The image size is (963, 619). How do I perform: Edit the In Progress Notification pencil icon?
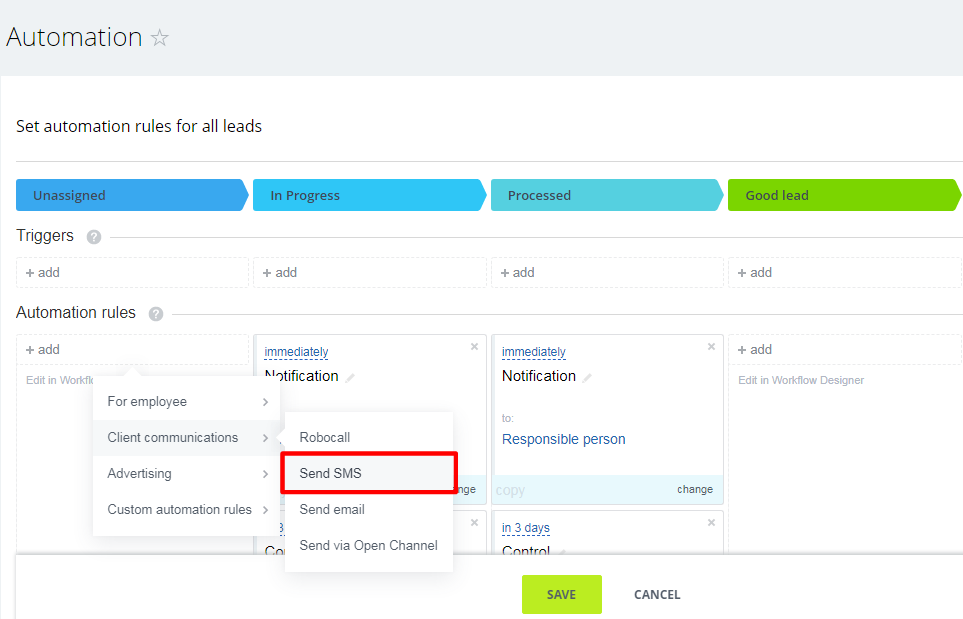[351, 378]
